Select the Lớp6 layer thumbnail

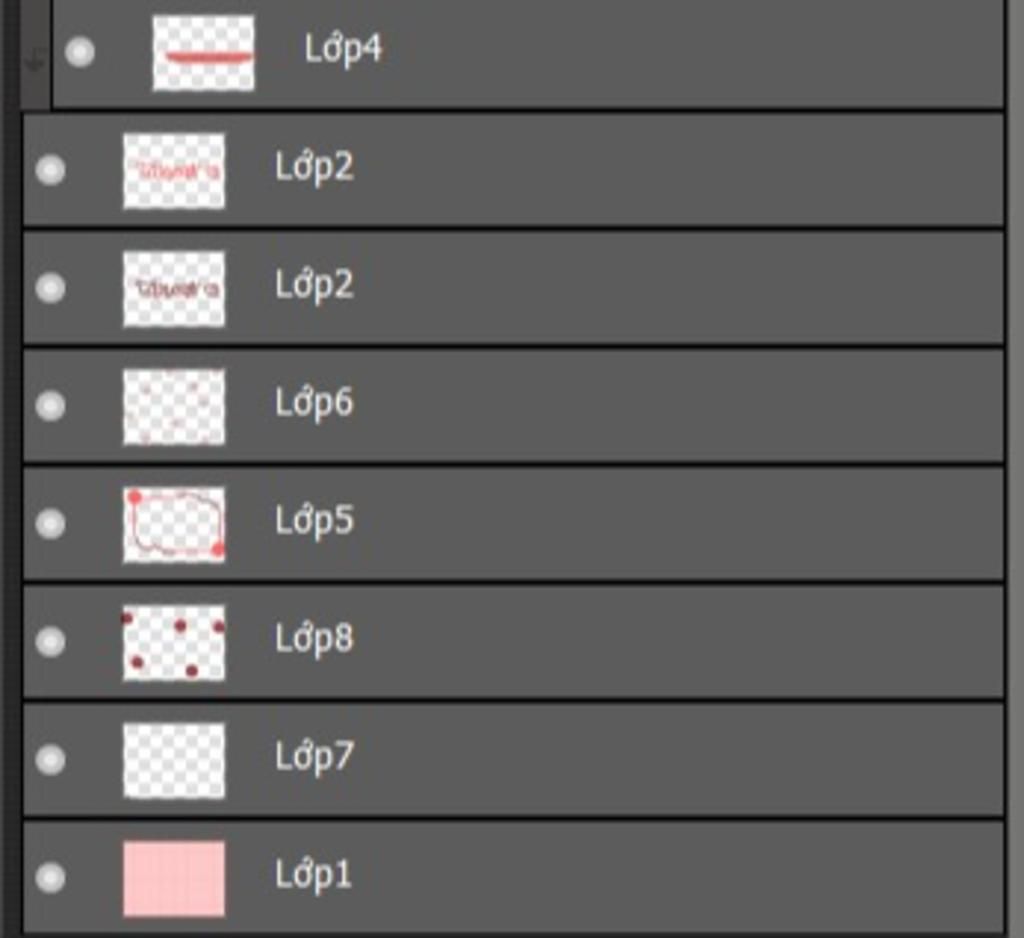point(174,406)
